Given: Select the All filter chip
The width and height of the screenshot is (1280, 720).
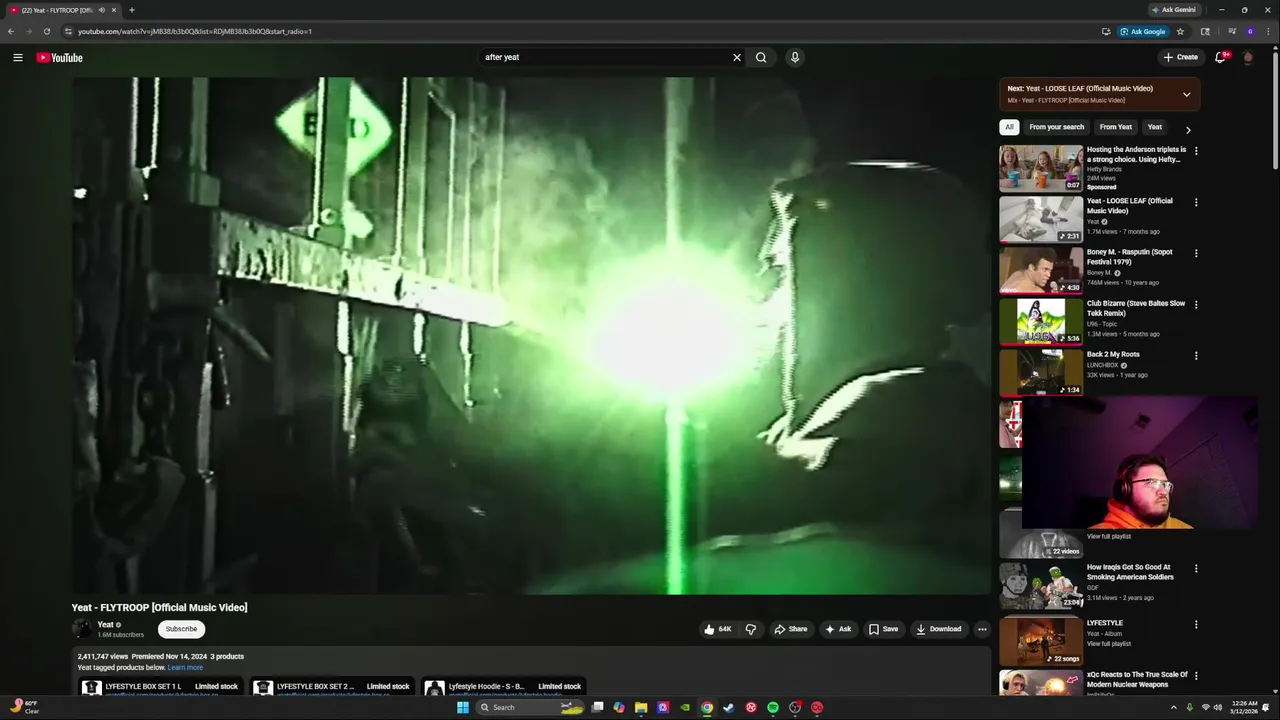Looking at the screenshot, I should 1009,127.
